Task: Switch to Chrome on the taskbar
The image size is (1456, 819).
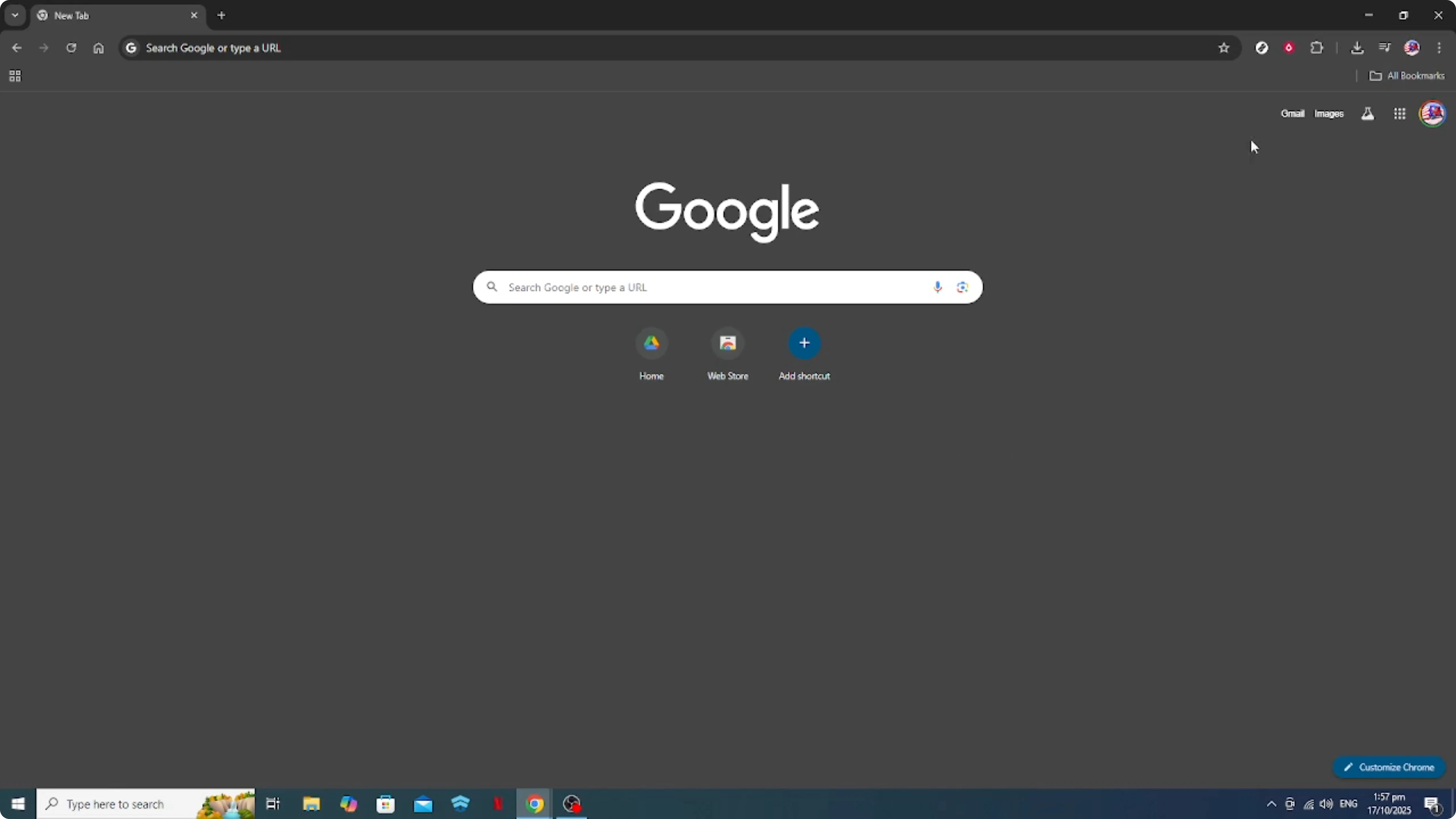Action: pyautogui.click(x=535, y=804)
